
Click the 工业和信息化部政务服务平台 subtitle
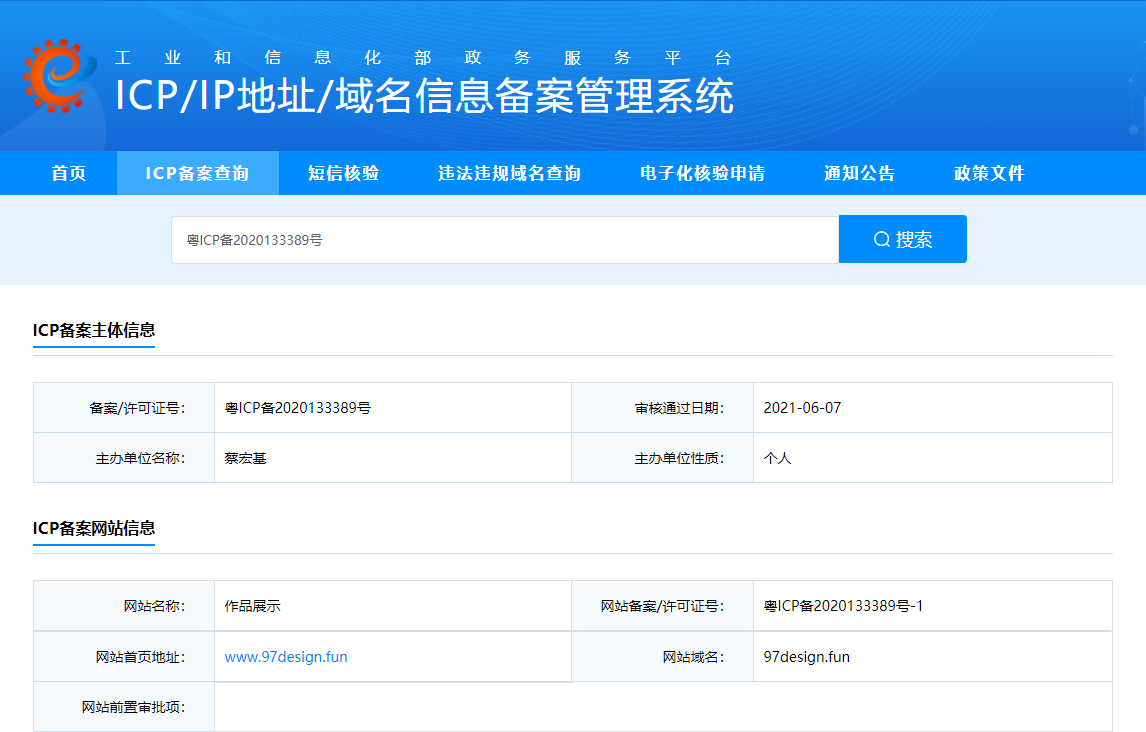pos(423,58)
